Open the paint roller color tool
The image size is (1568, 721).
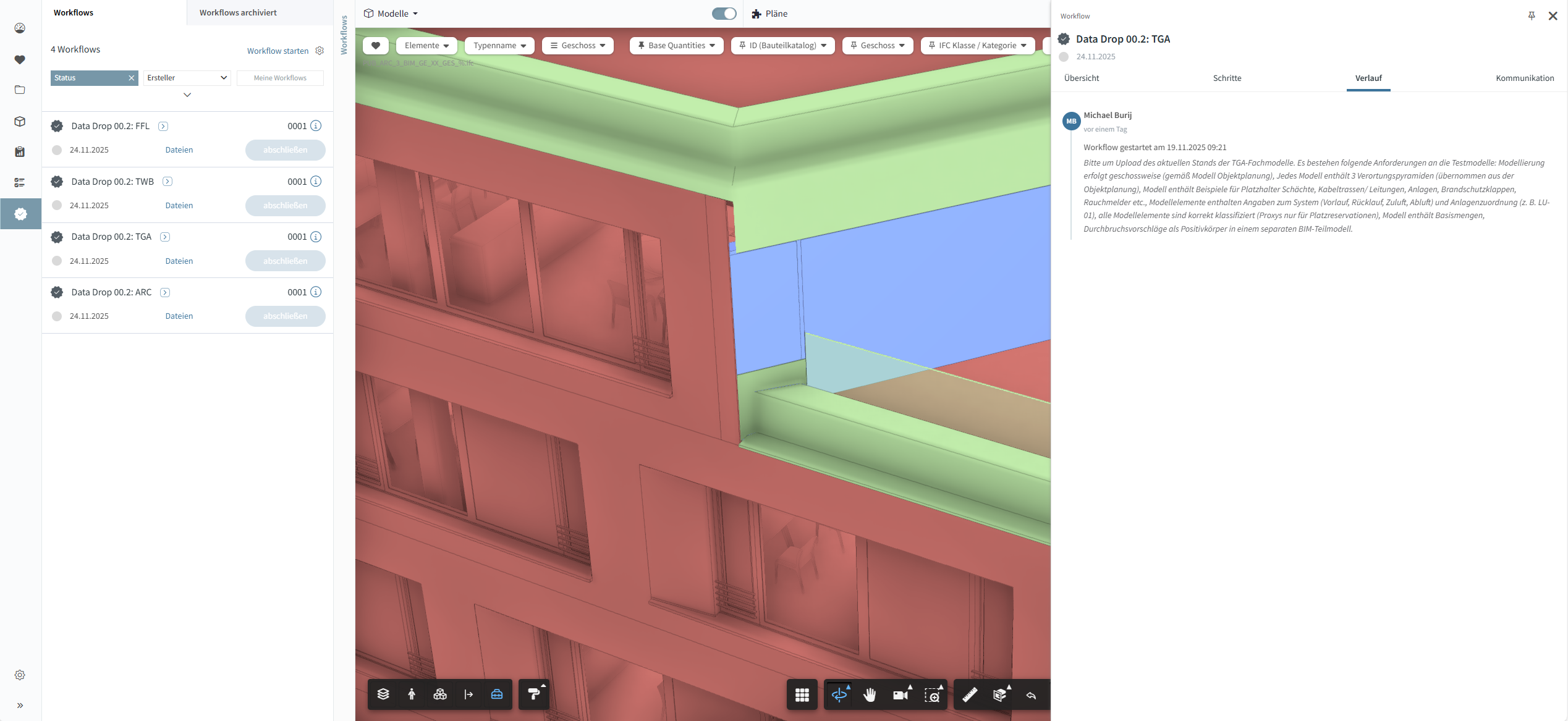click(x=534, y=694)
